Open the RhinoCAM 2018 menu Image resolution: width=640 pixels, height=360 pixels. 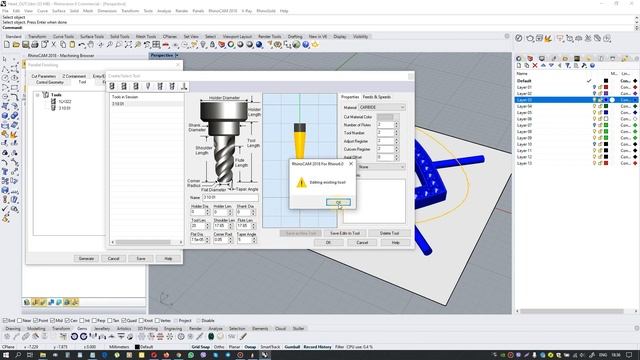223,11
